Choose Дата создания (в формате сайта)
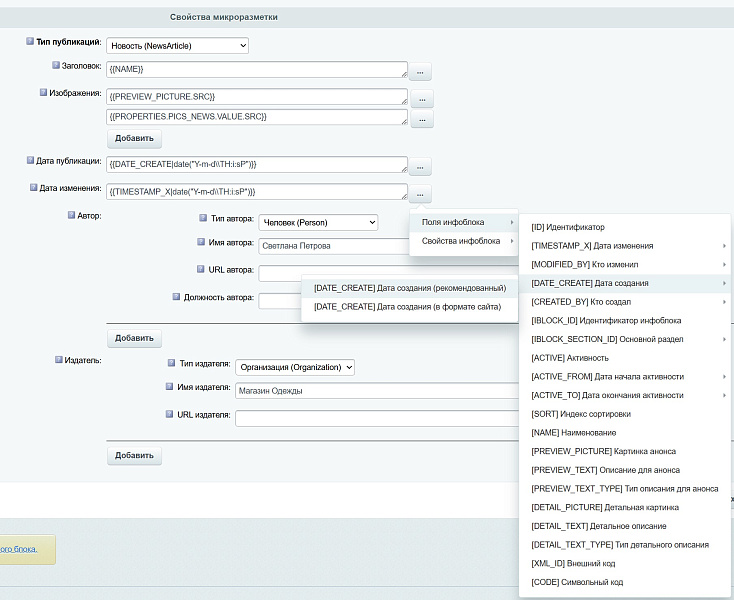Image resolution: width=734 pixels, height=600 pixels. [407, 307]
